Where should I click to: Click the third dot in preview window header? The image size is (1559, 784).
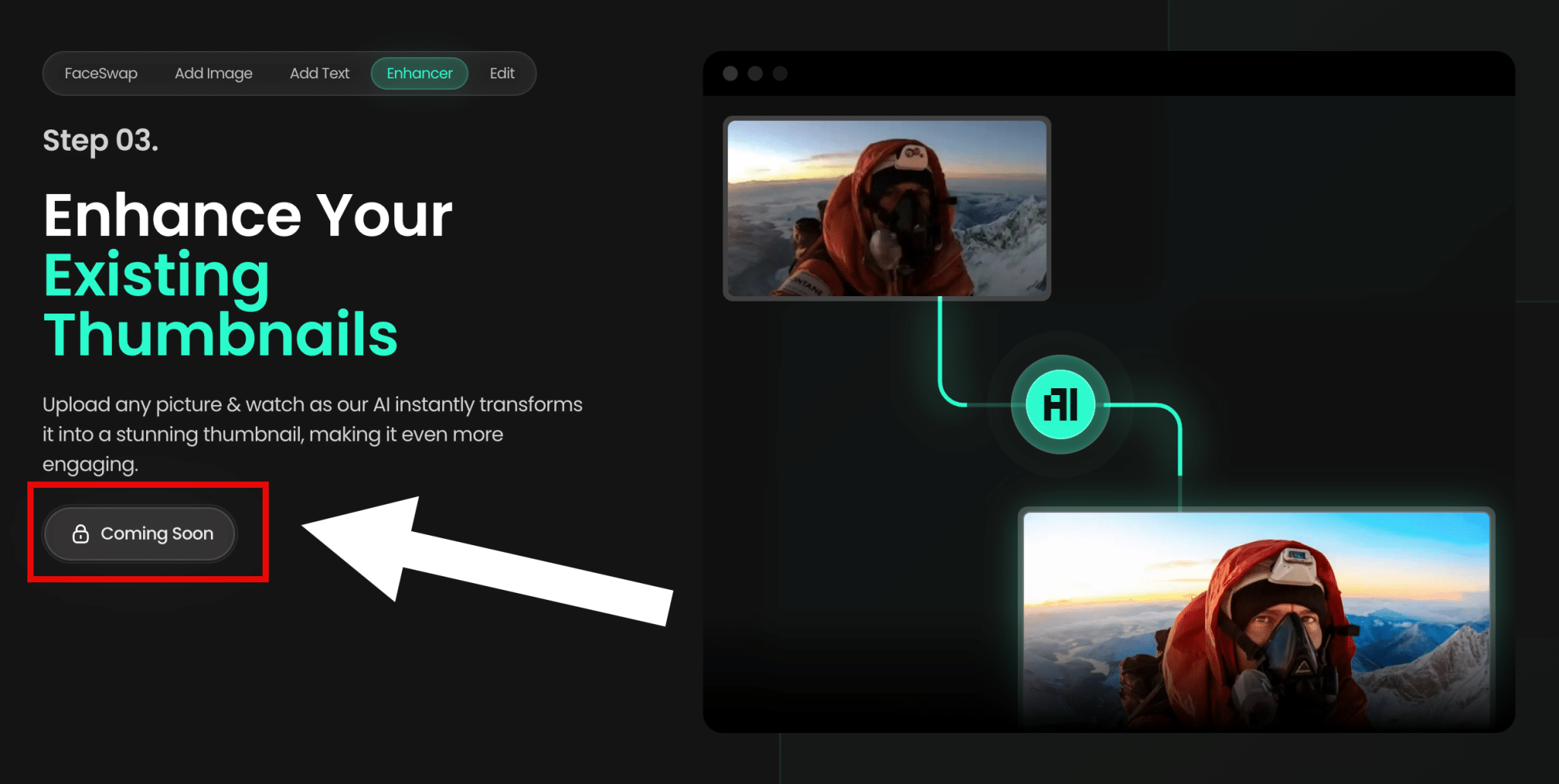click(780, 73)
